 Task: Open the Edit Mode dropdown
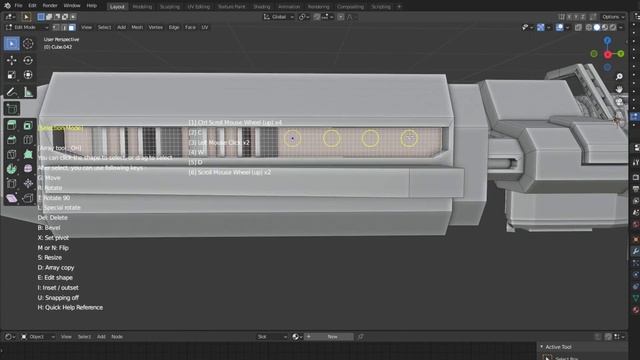[27, 27]
